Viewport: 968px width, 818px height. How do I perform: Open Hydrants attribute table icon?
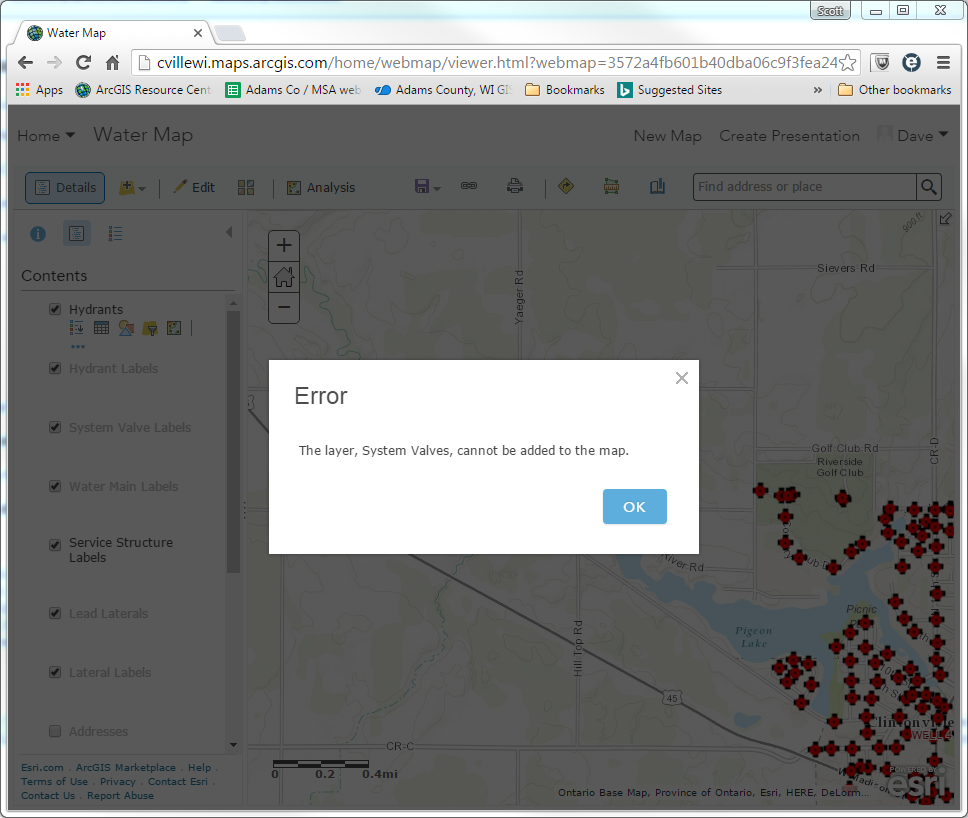(101, 328)
